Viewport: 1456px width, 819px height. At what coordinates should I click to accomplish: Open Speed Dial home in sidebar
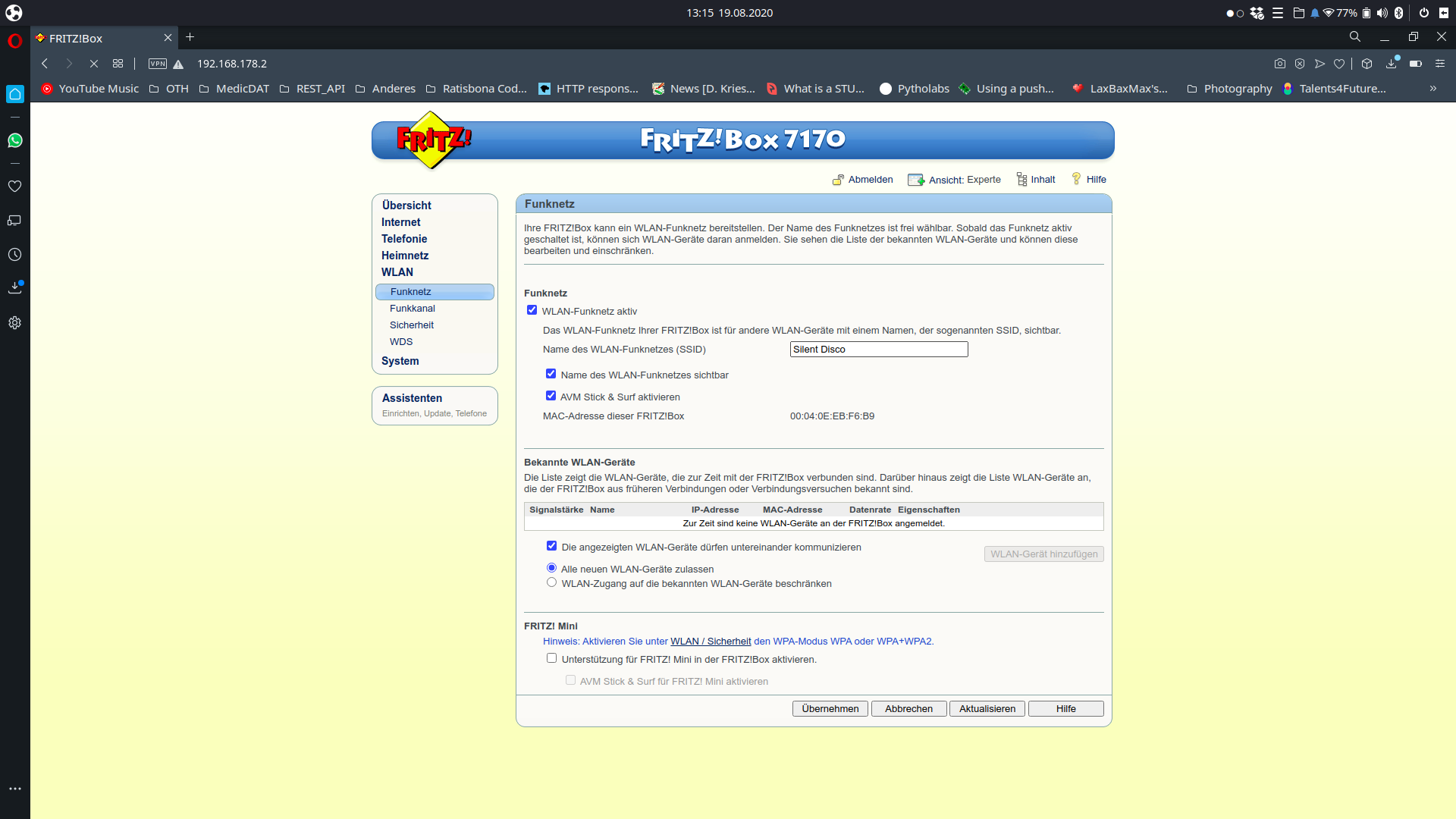tap(15, 94)
